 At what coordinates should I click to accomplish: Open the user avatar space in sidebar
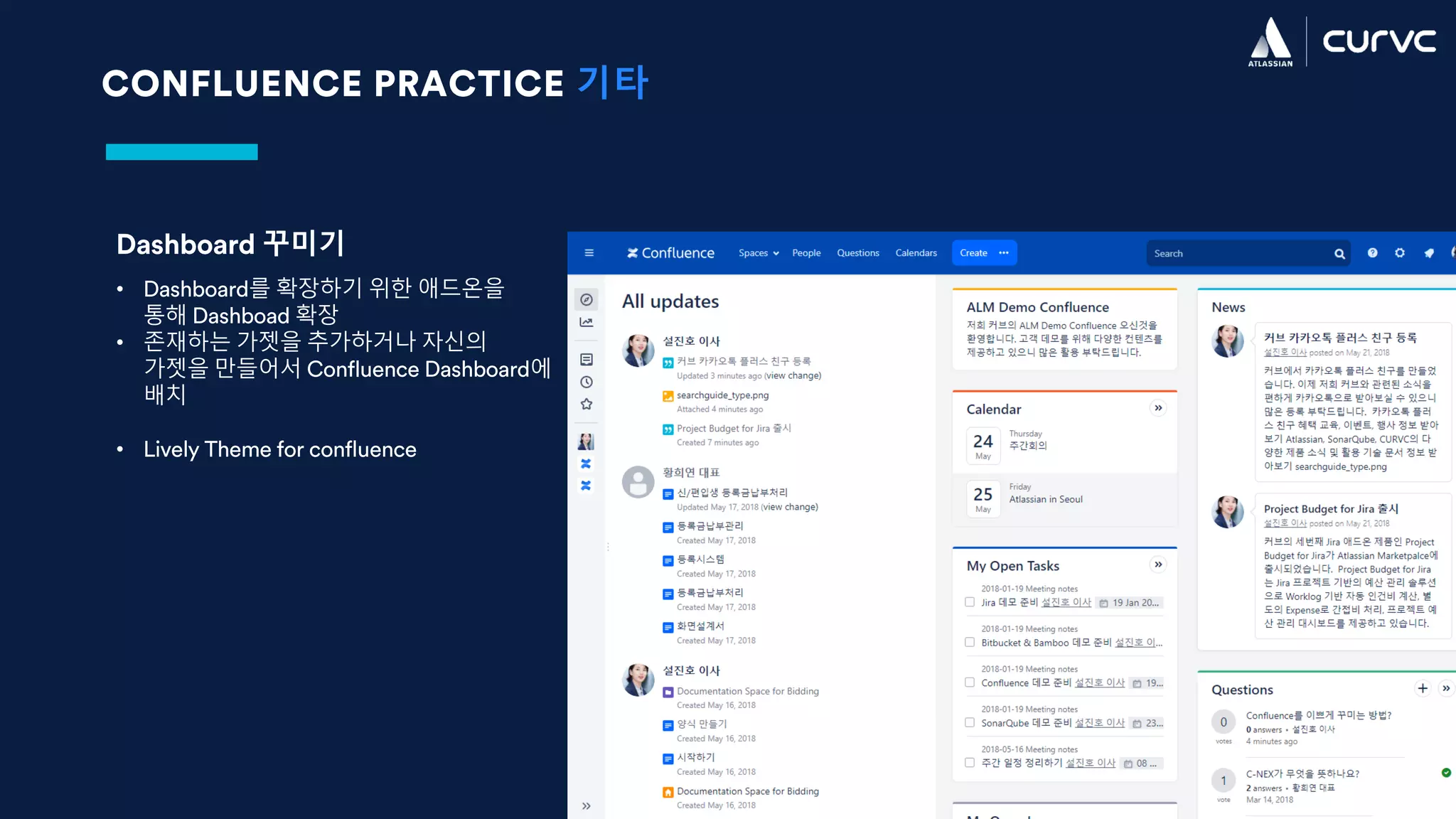pos(586,441)
